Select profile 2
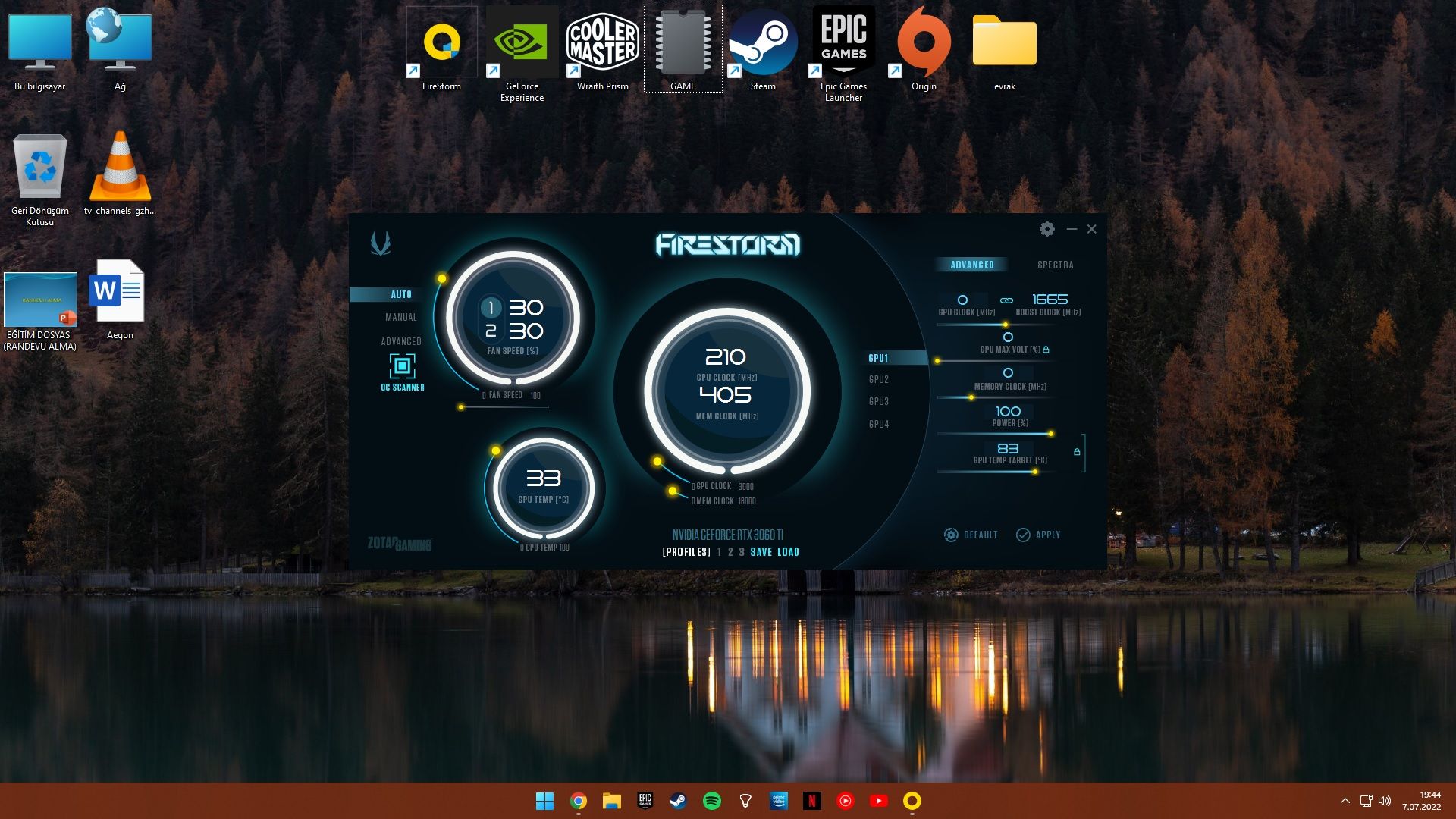The image size is (1456, 819). [730, 552]
